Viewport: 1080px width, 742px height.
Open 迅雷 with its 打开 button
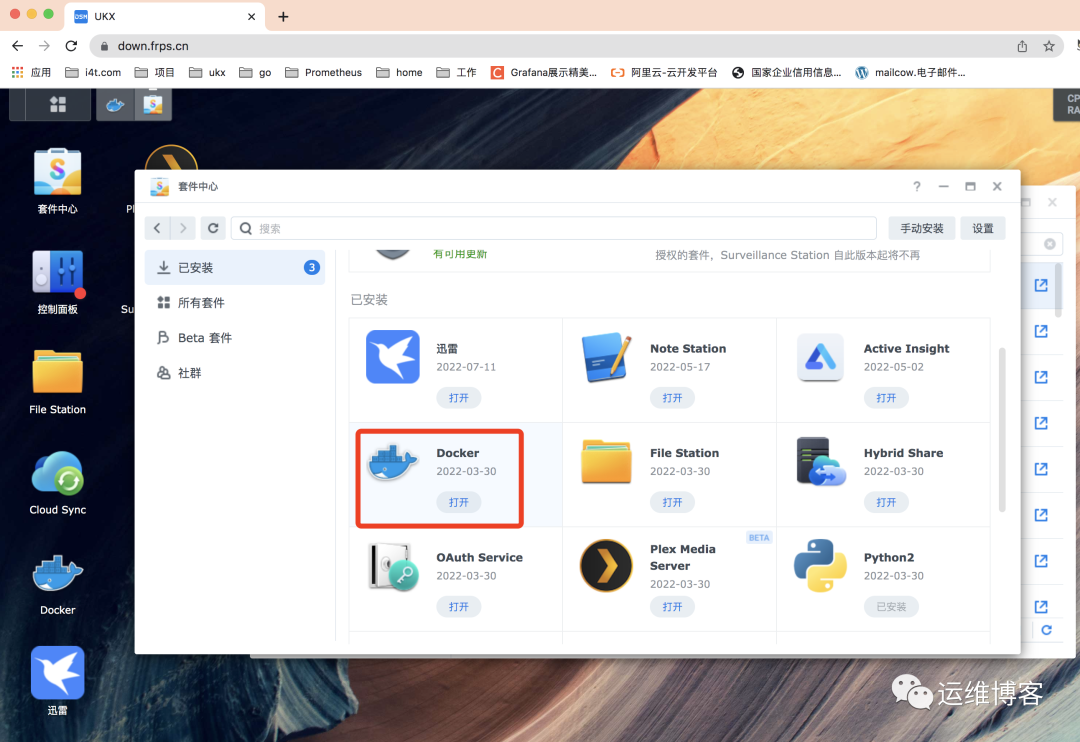coord(459,398)
